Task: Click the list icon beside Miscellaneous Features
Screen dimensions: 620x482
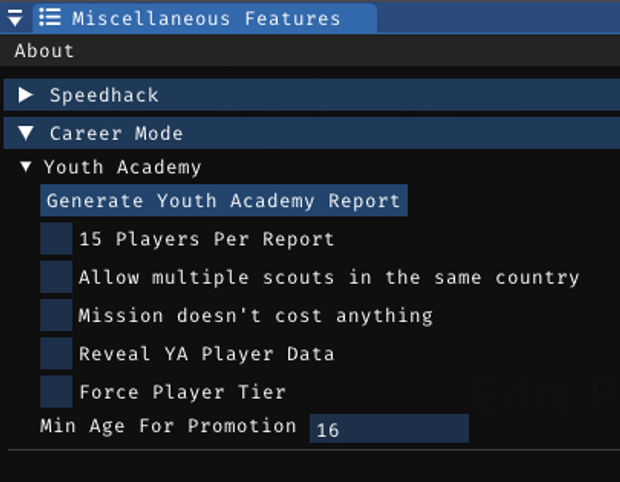Action: tap(52, 18)
